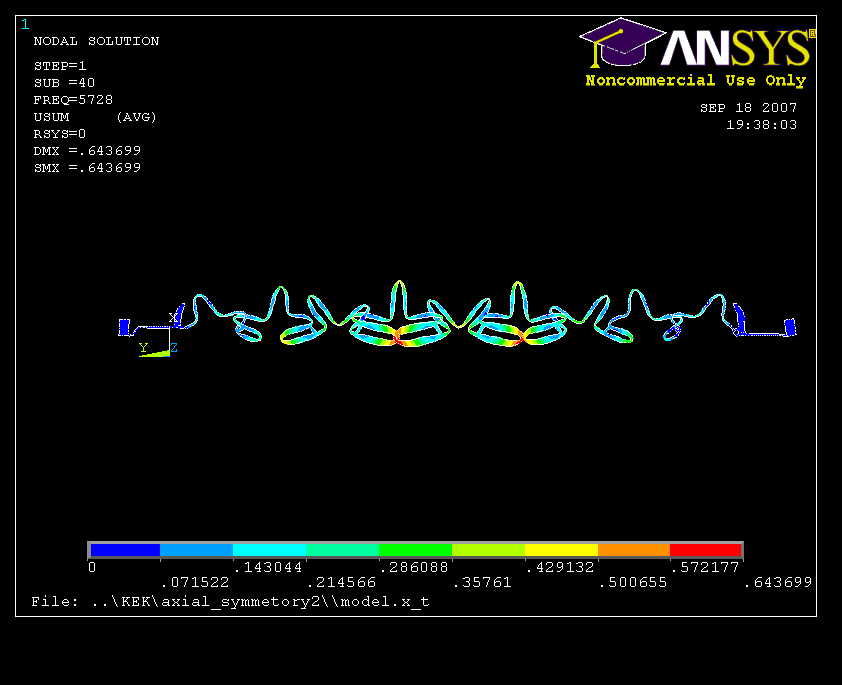Click the date 'SEP 18 2007'

749,108
